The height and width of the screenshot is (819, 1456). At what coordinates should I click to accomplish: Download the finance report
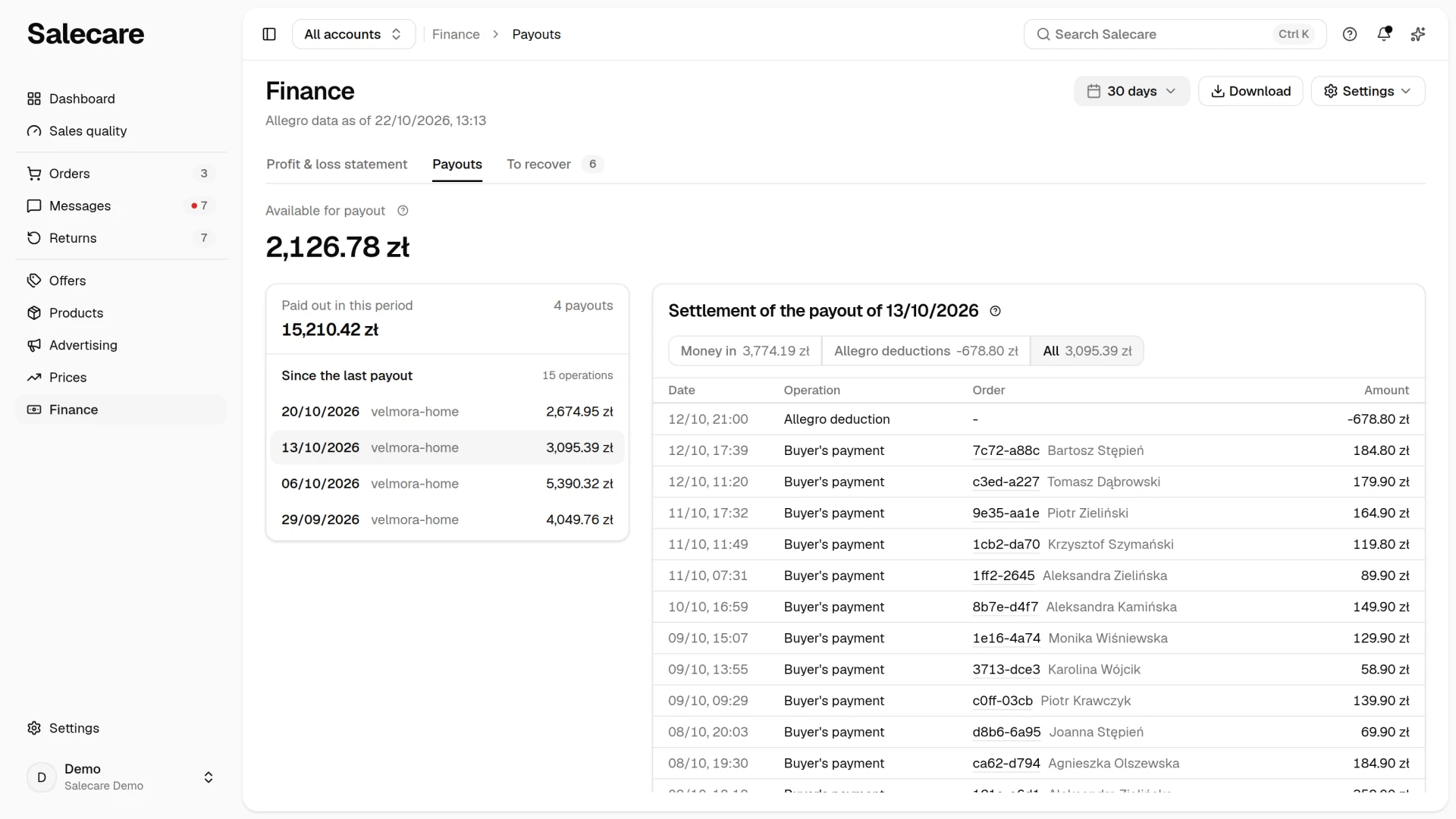tap(1250, 91)
